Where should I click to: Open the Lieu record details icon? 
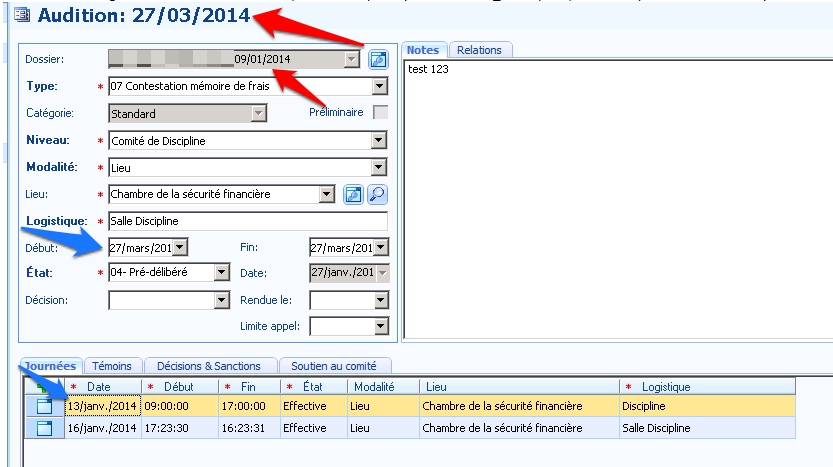click(x=353, y=195)
